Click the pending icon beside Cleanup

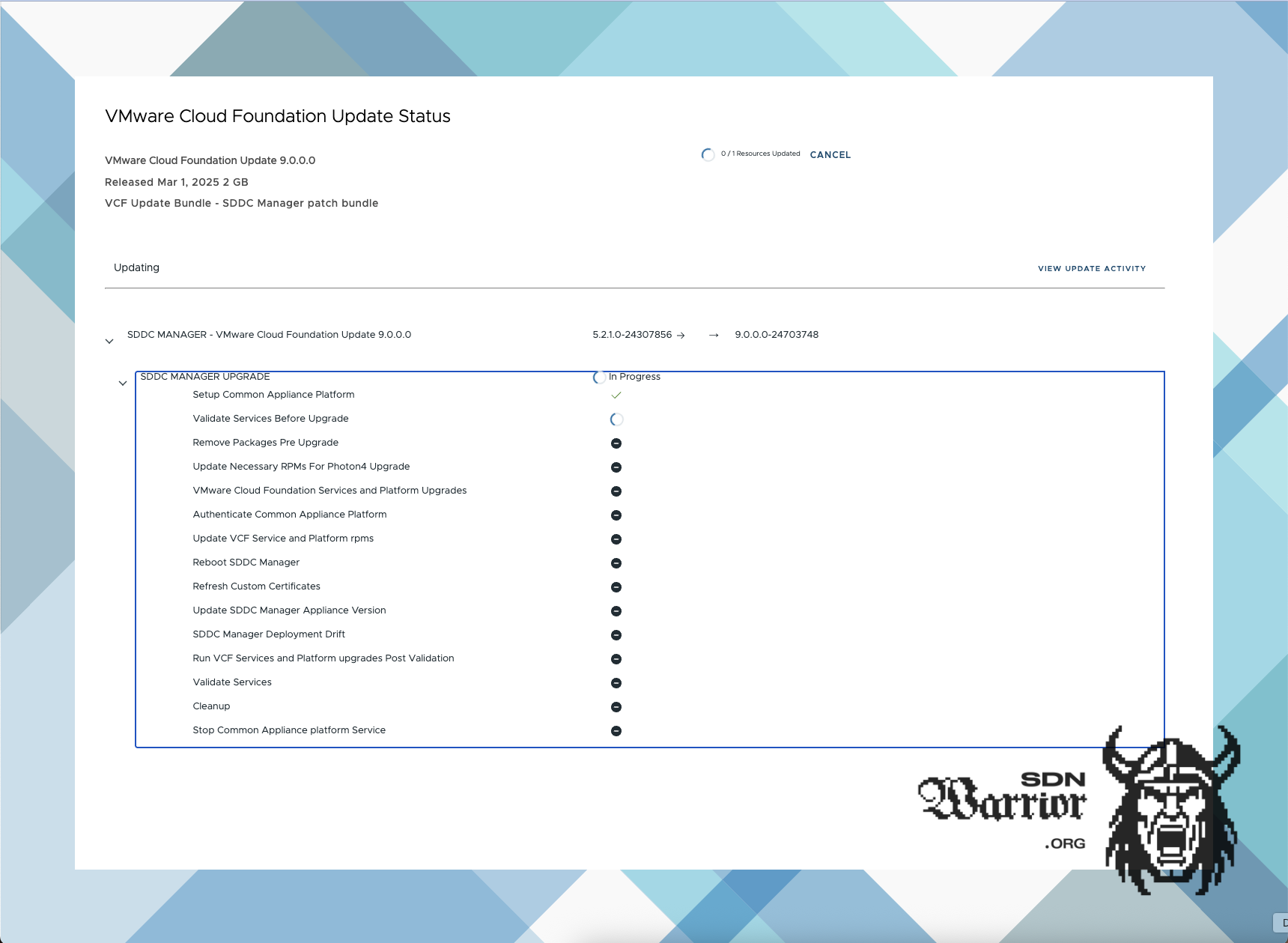point(616,707)
